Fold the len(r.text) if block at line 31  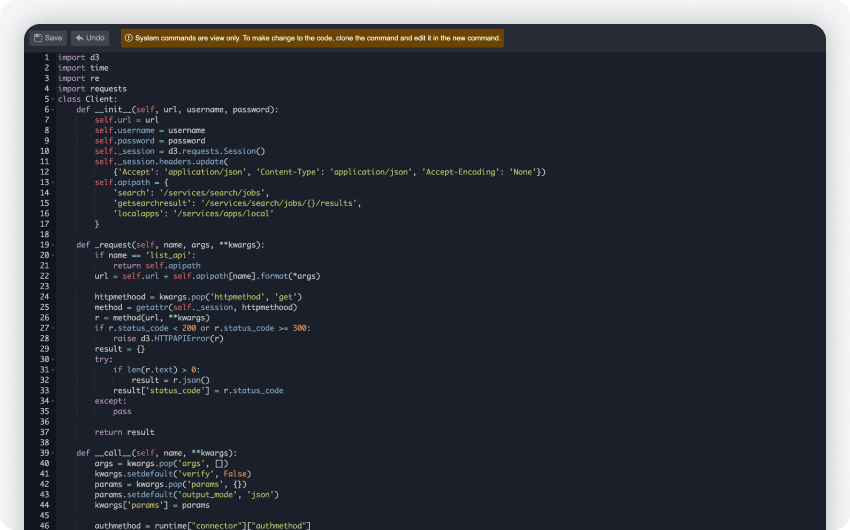click(x=52, y=369)
